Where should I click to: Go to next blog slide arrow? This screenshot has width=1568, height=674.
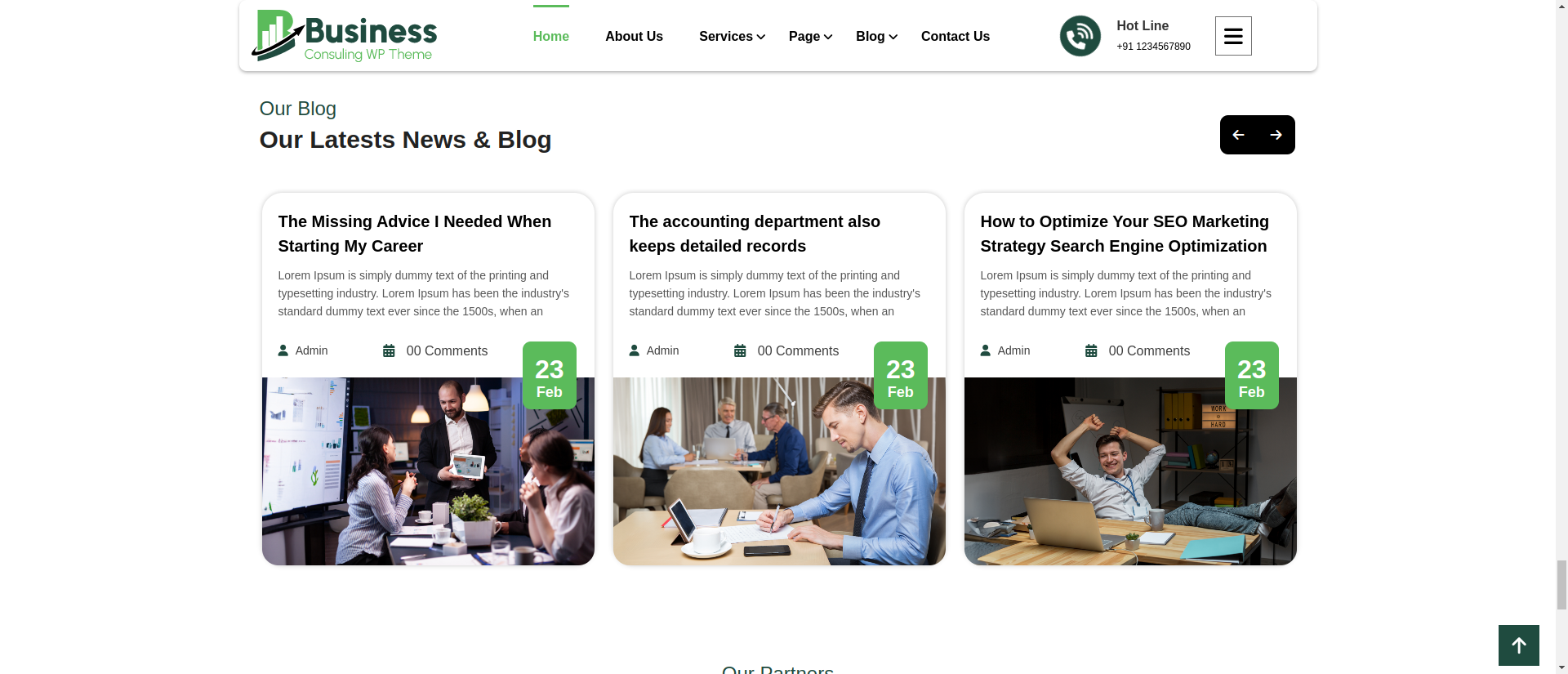(1276, 135)
